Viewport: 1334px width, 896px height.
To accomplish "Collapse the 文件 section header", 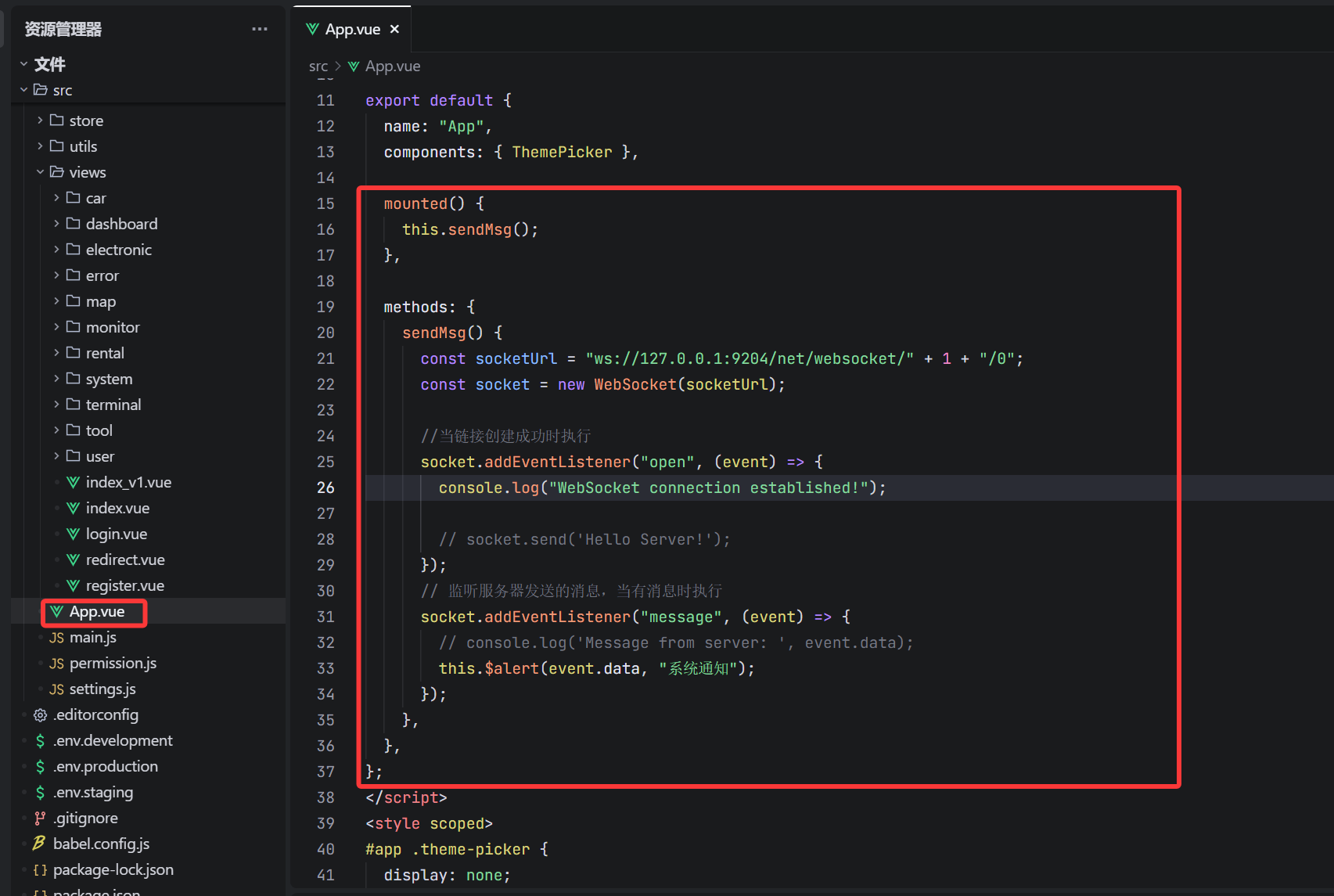I will click(23, 64).
